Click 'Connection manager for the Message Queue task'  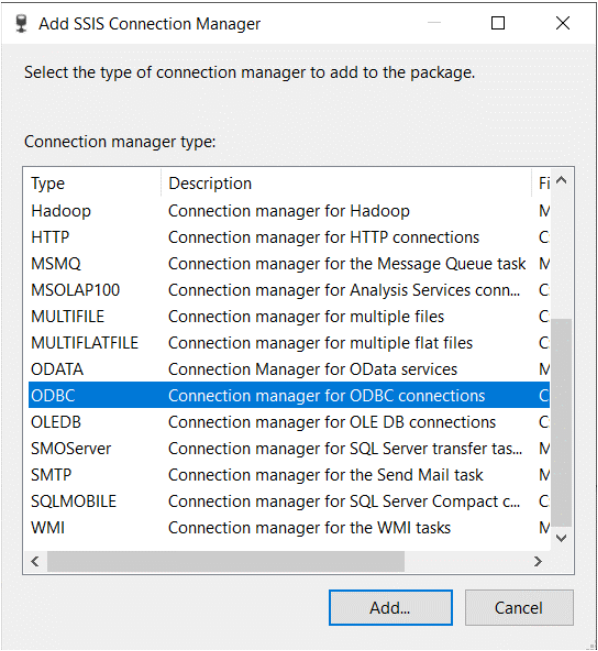click(347, 264)
